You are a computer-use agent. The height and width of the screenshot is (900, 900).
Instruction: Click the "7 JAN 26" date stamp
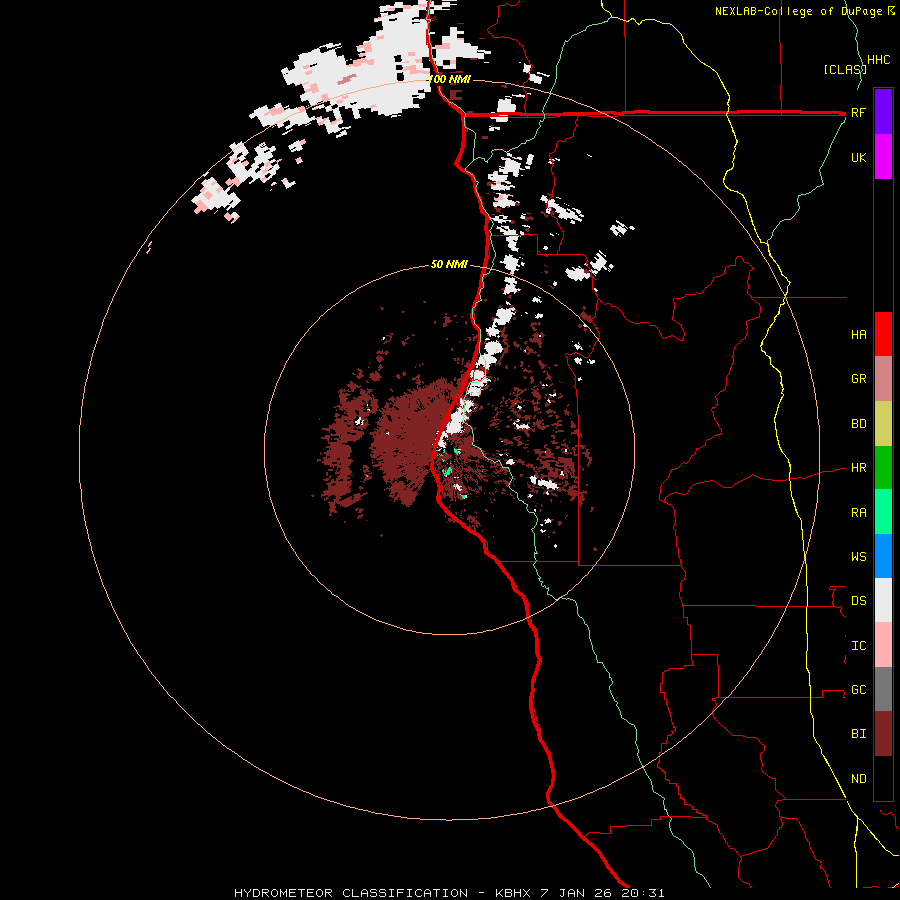pyautogui.click(x=577, y=893)
